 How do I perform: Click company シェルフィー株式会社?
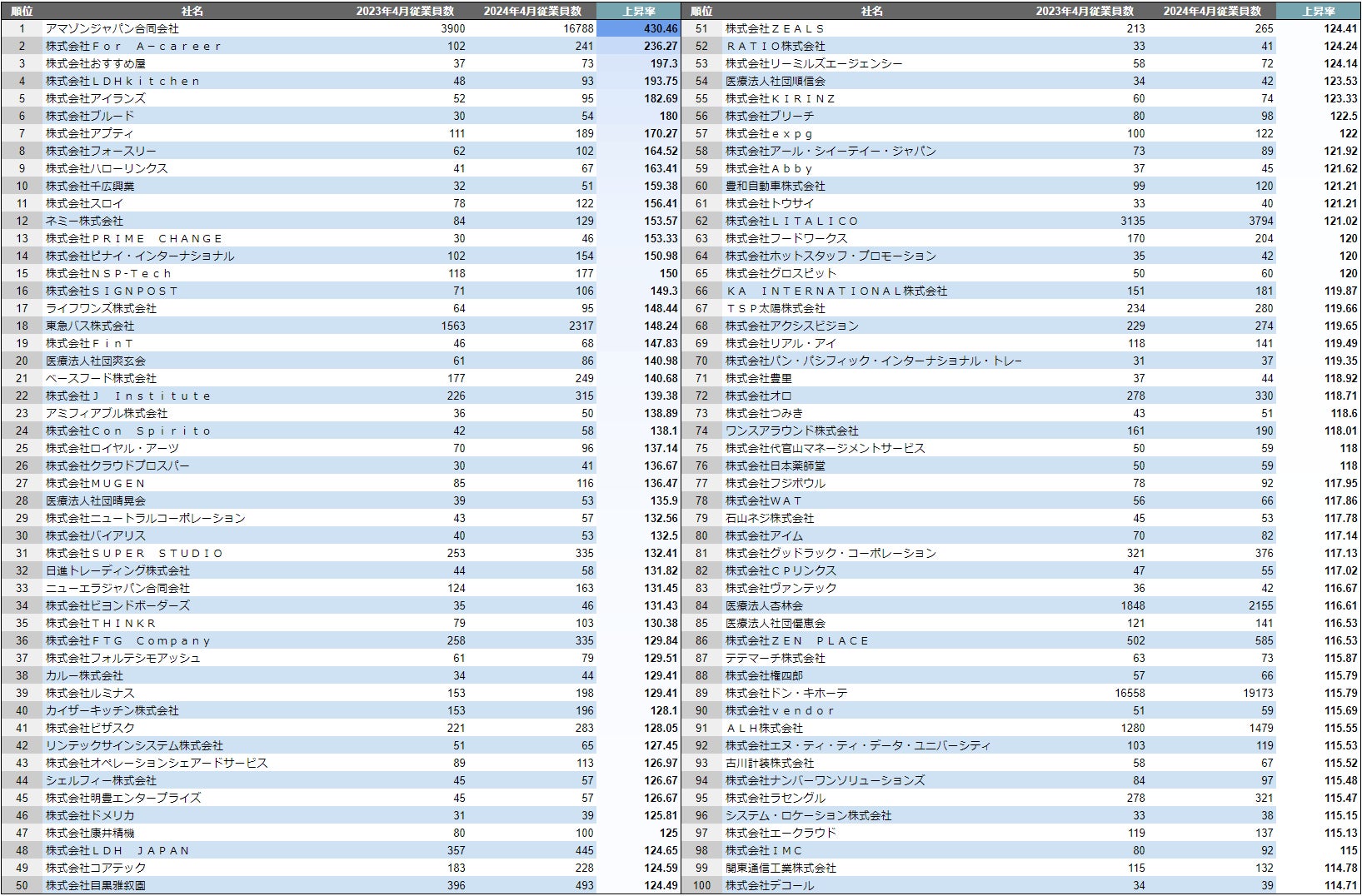[x=101, y=780]
